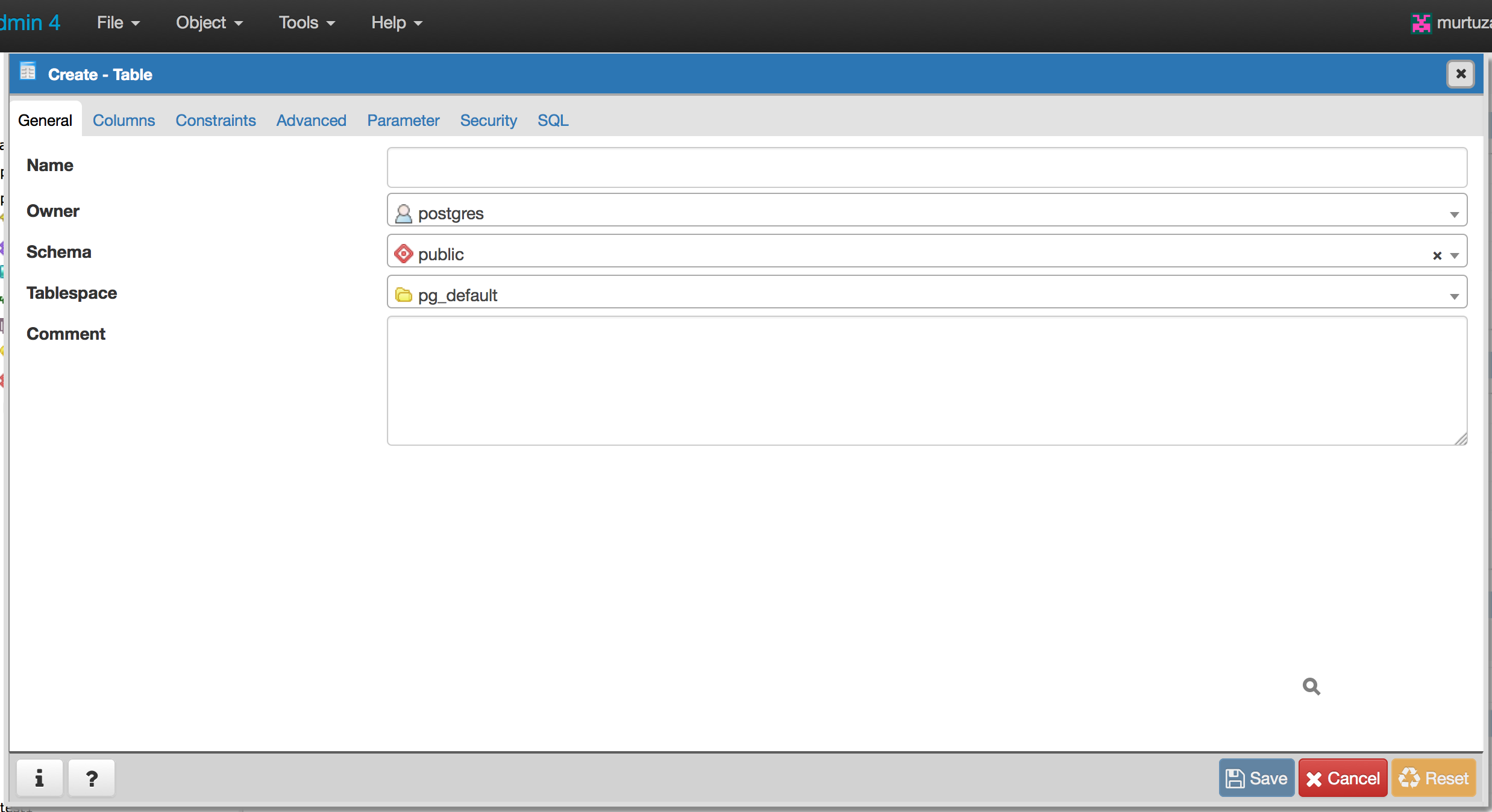Open the Security tab
Screen dimensions: 1492x812
pyautogui.click(x=488, y=120)
